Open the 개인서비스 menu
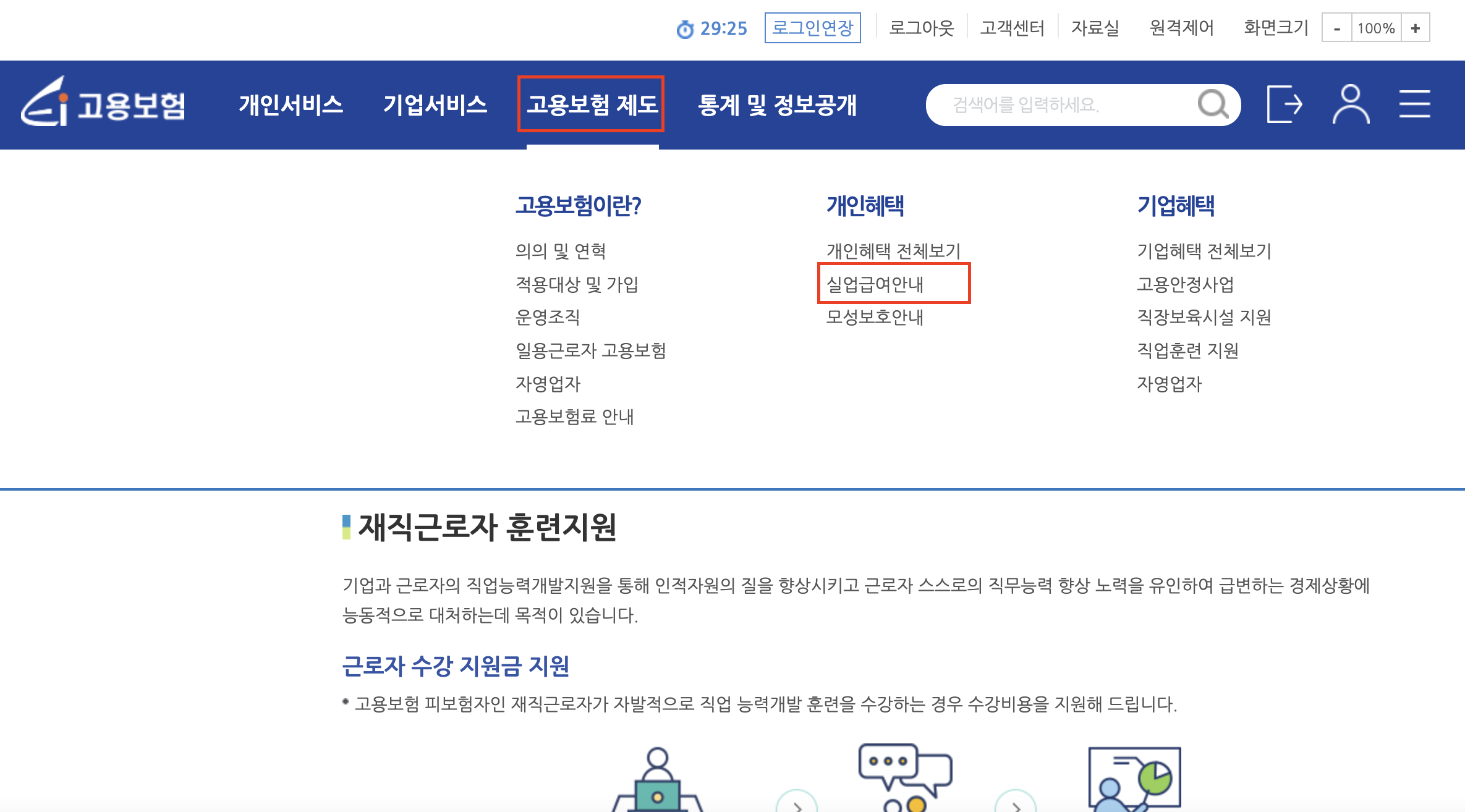This screenshot has height=812, width=1465. [x=291, y=104]
